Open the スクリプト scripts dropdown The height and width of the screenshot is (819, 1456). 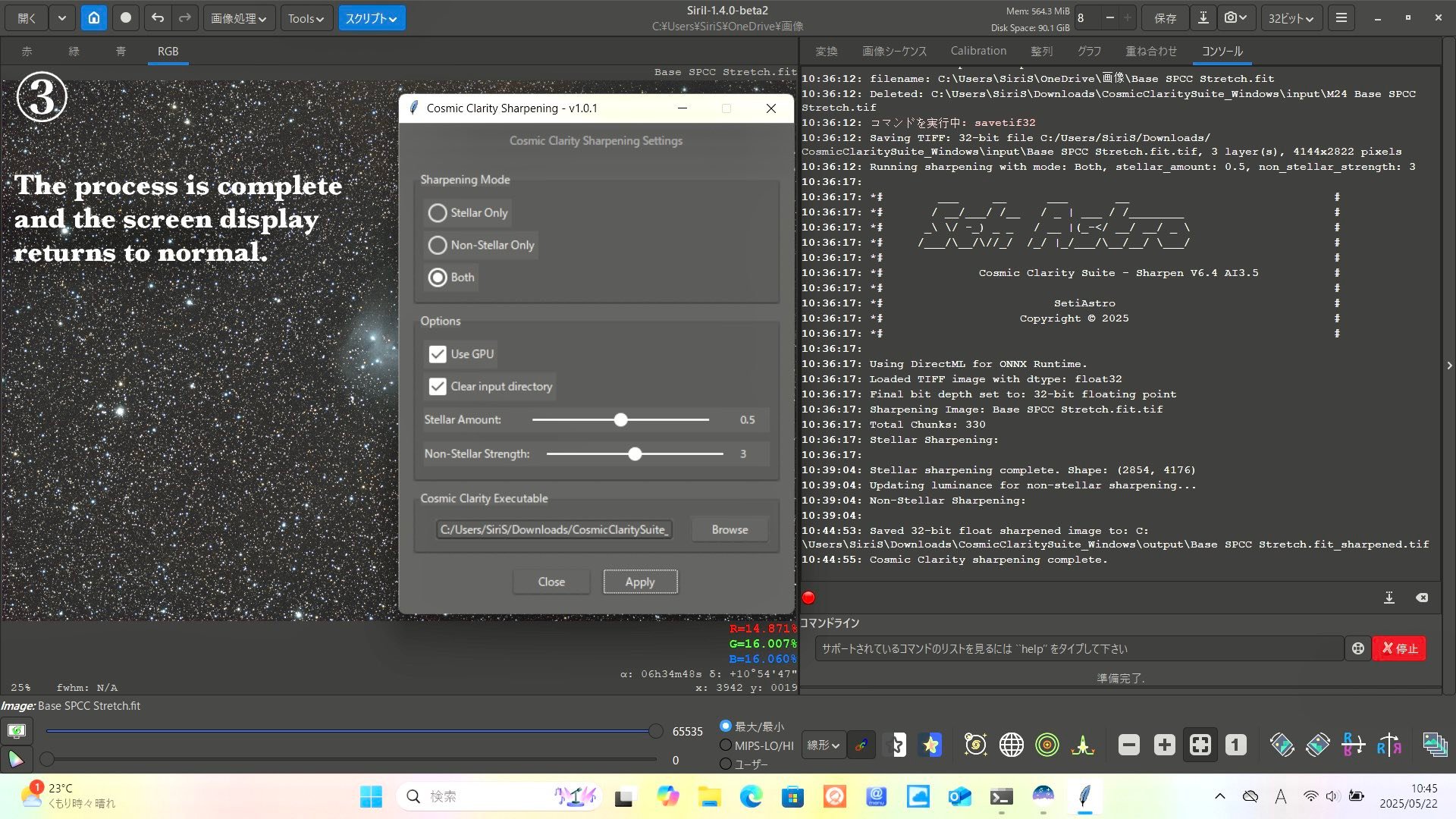pyautogui.click(x=371, y=18)
